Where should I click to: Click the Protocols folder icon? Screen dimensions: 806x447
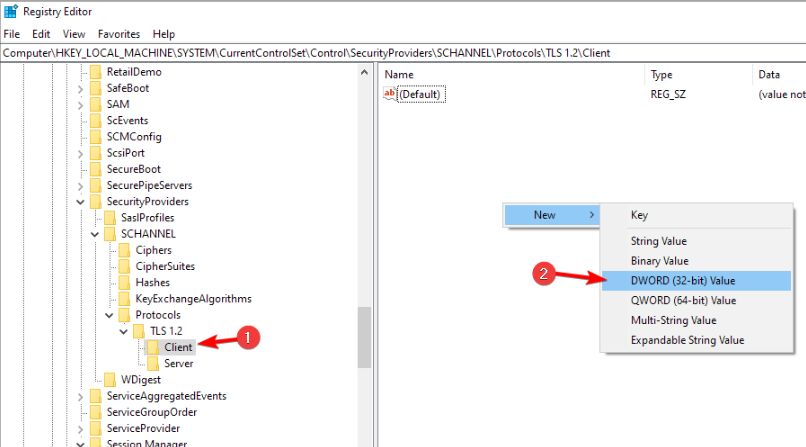(x=124, y=315)
